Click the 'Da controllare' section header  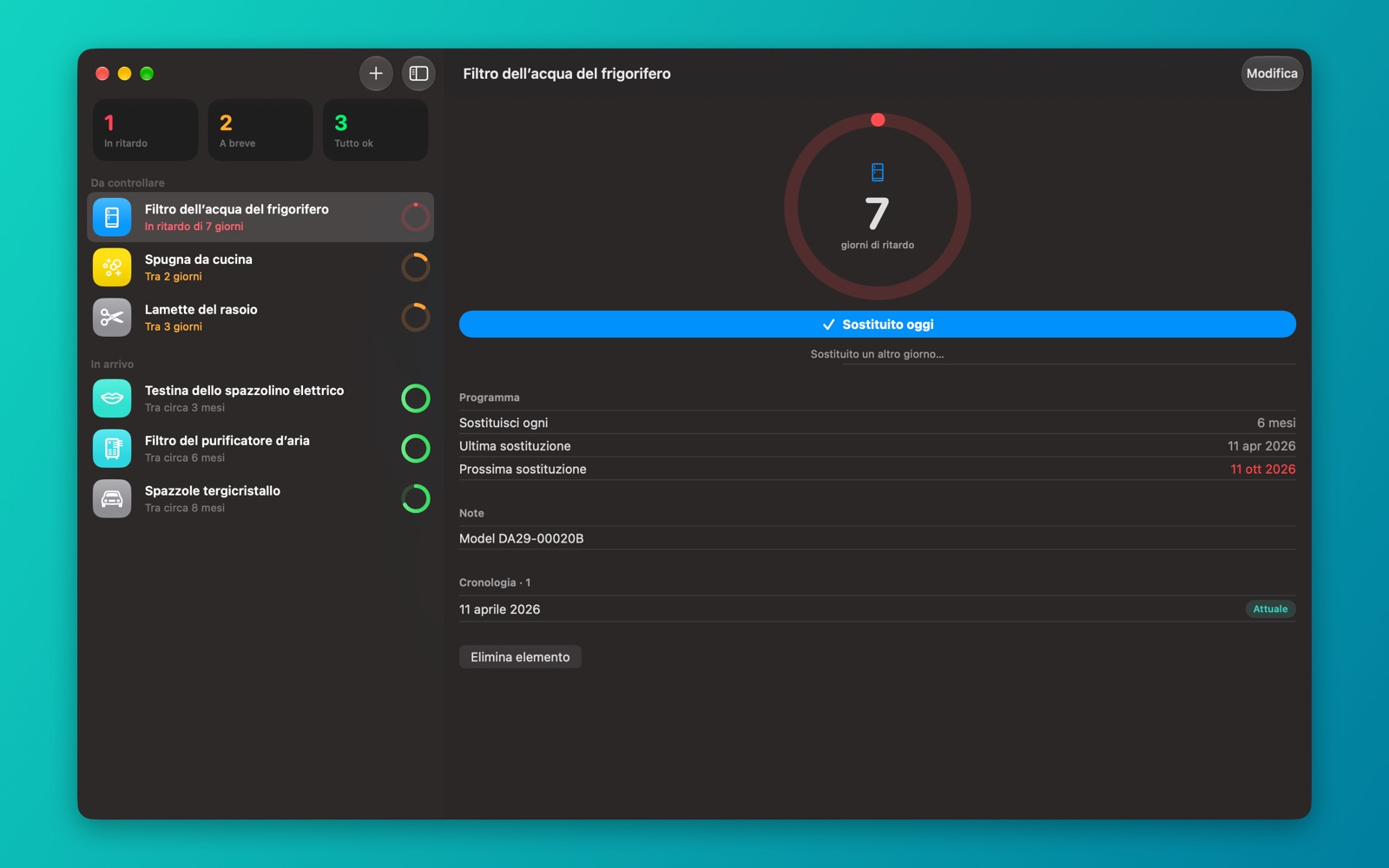128,183
